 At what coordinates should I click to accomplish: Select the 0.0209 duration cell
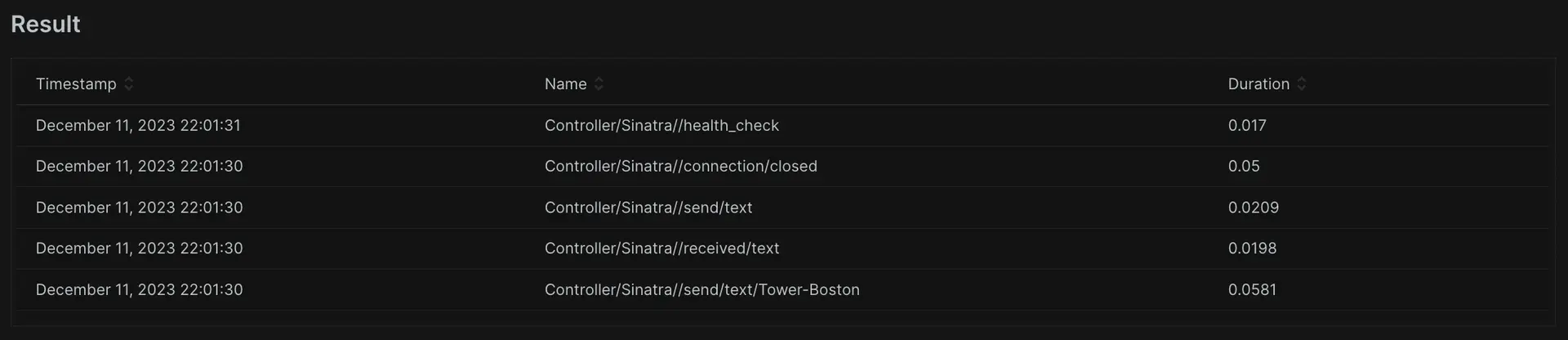1254,208
